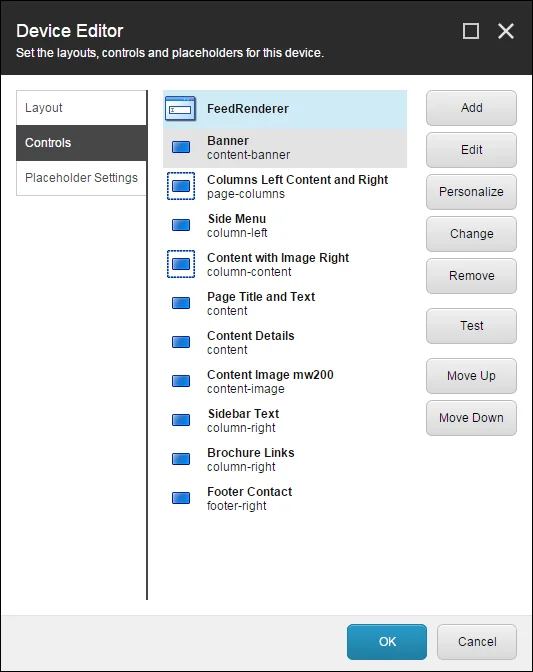Click the Content Details control icon
This screenshot has height=672, width=533.
click(181, 342)
